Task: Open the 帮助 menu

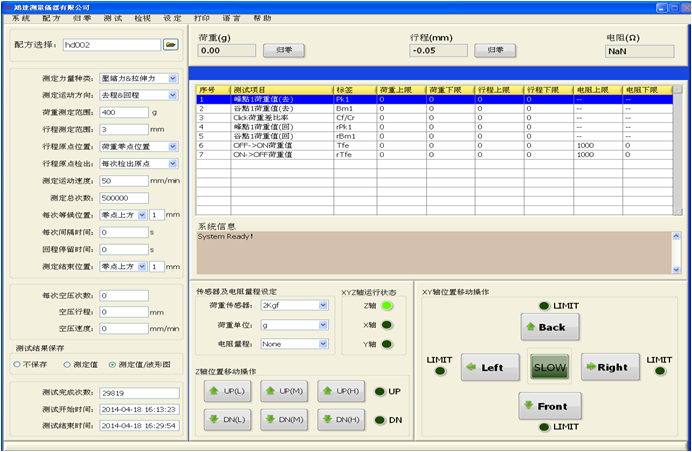Action: point(262,18)
